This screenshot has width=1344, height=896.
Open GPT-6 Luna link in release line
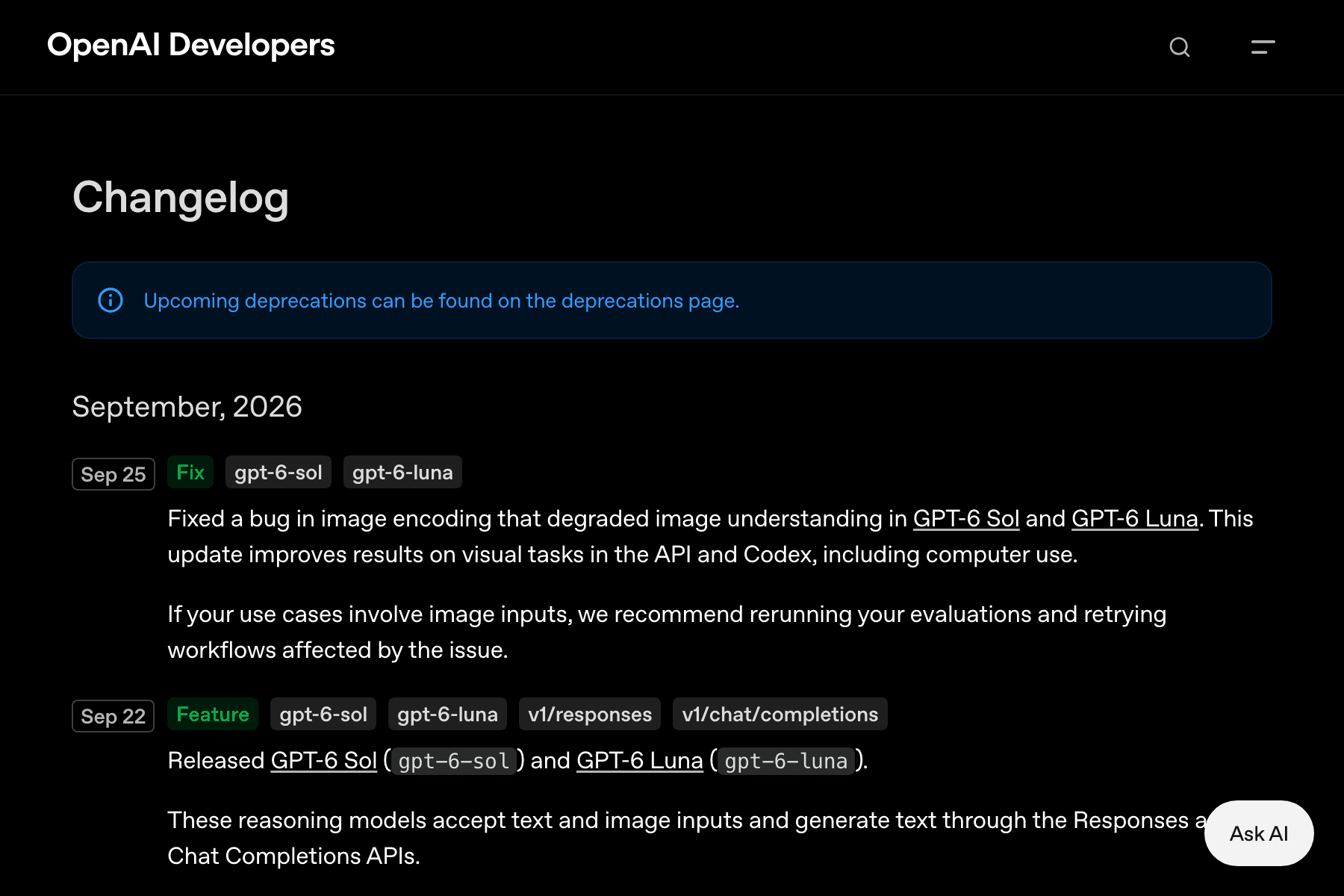(640, 760)
